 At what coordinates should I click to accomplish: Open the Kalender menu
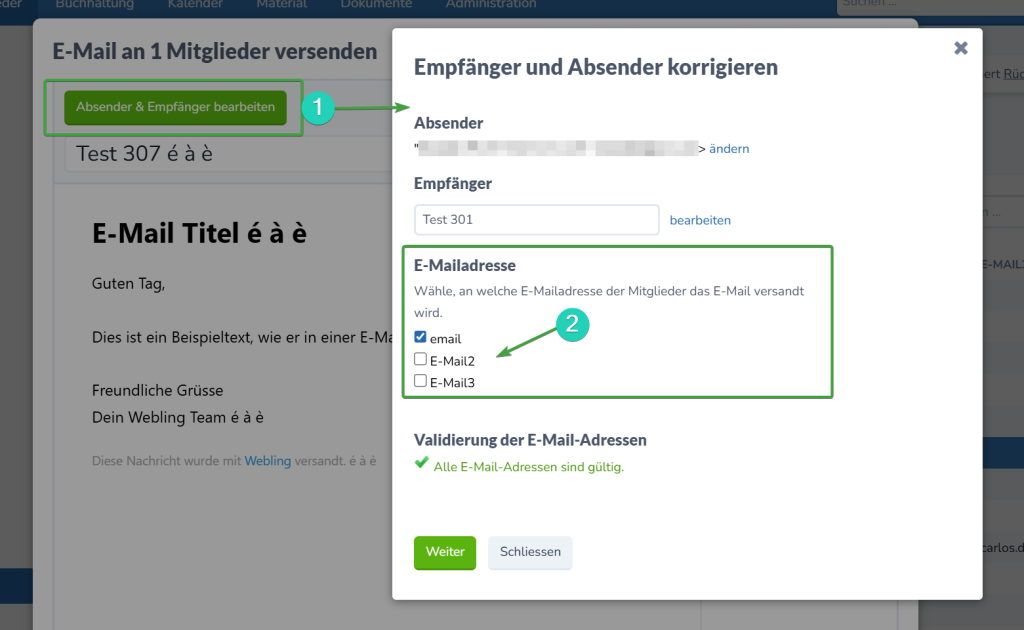click(x=196, y=5)
